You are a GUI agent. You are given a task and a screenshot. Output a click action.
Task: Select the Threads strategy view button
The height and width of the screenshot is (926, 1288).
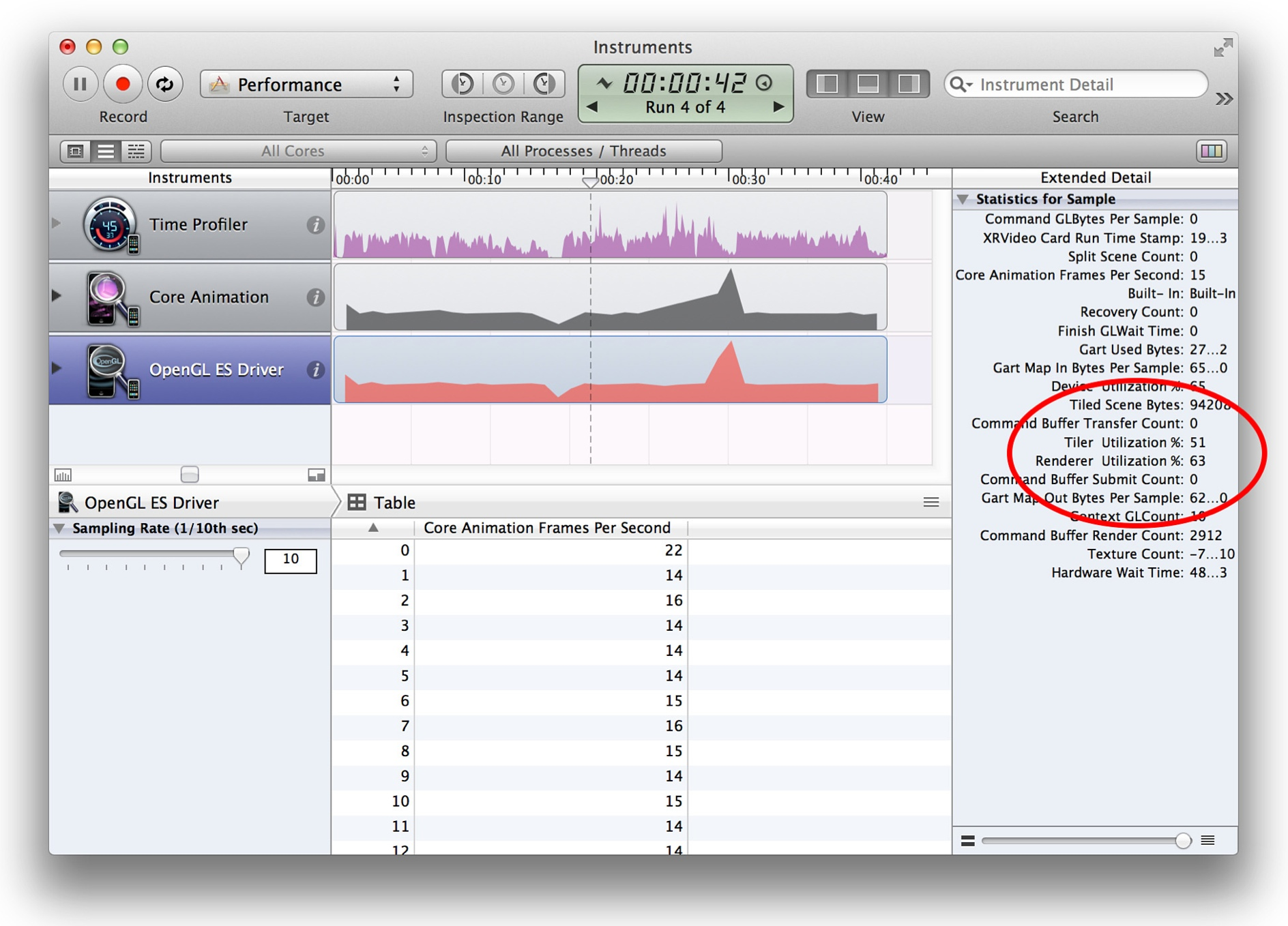coord(136,151)
